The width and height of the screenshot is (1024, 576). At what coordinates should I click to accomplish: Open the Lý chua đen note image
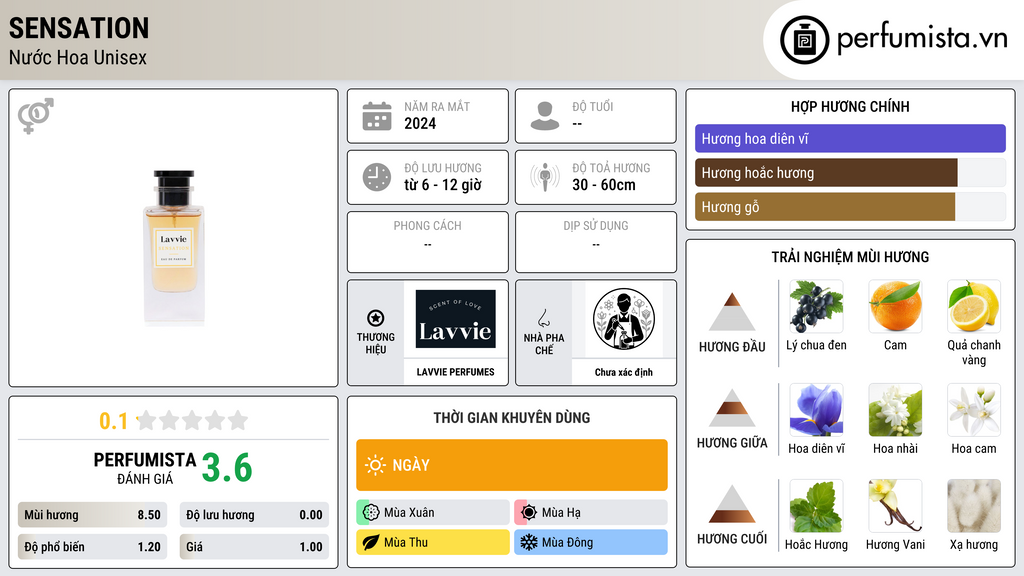(x=816, y=307)
